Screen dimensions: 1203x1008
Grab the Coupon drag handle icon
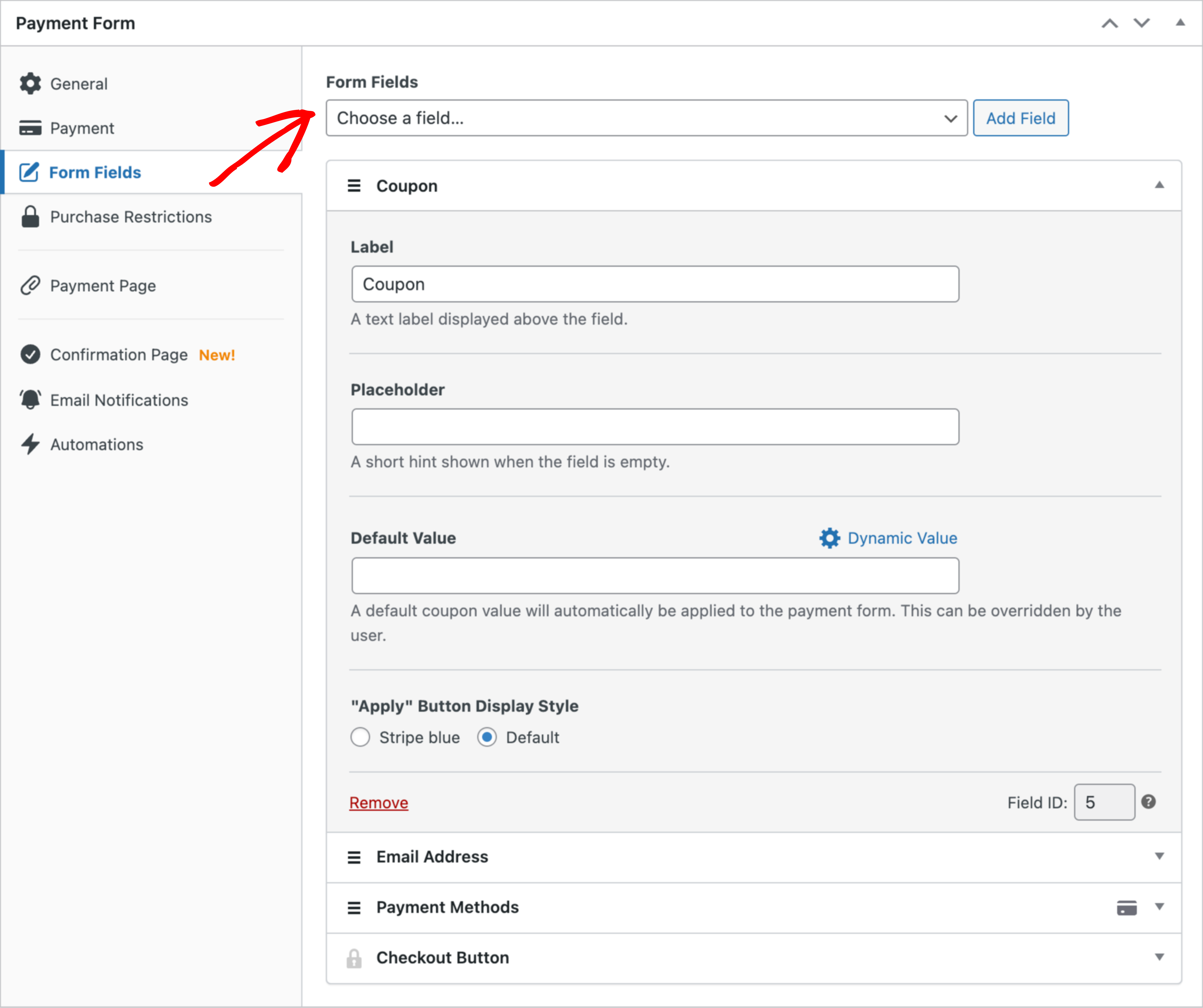click(354, 186)
